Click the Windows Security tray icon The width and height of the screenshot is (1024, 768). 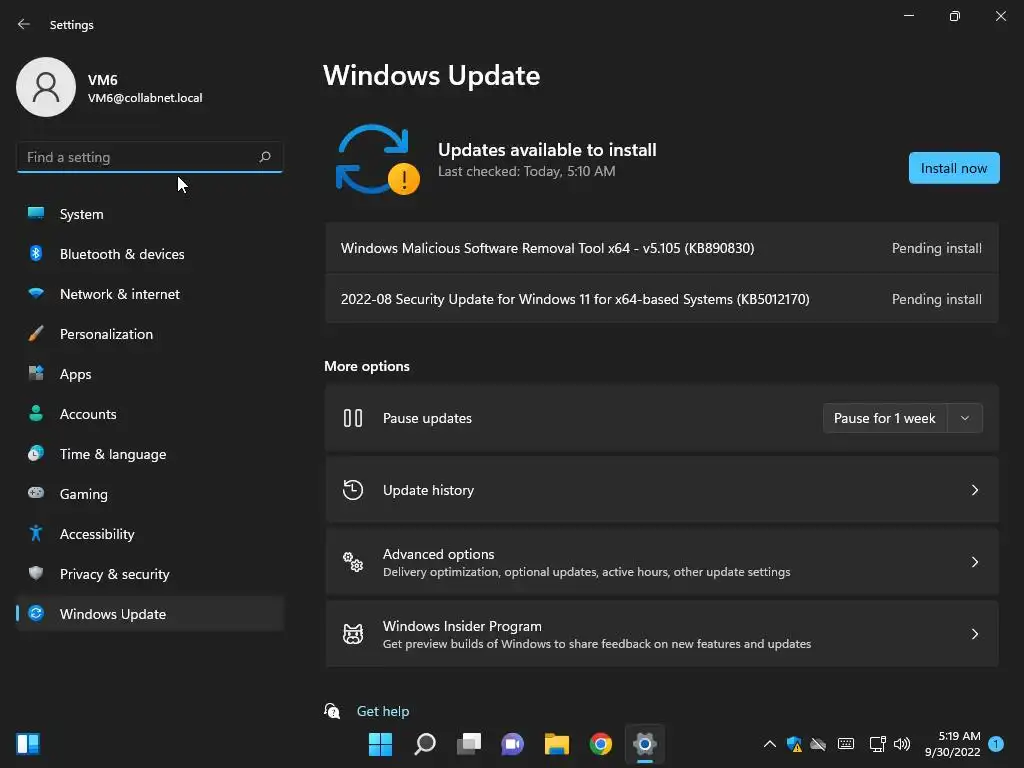[x=794, y=744]
